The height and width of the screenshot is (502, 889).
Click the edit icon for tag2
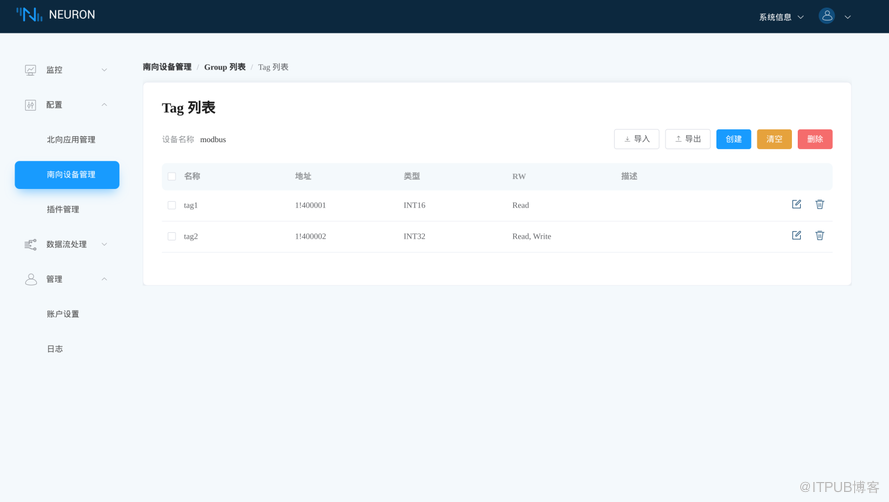pyautogui.click(x=796, y=236)
